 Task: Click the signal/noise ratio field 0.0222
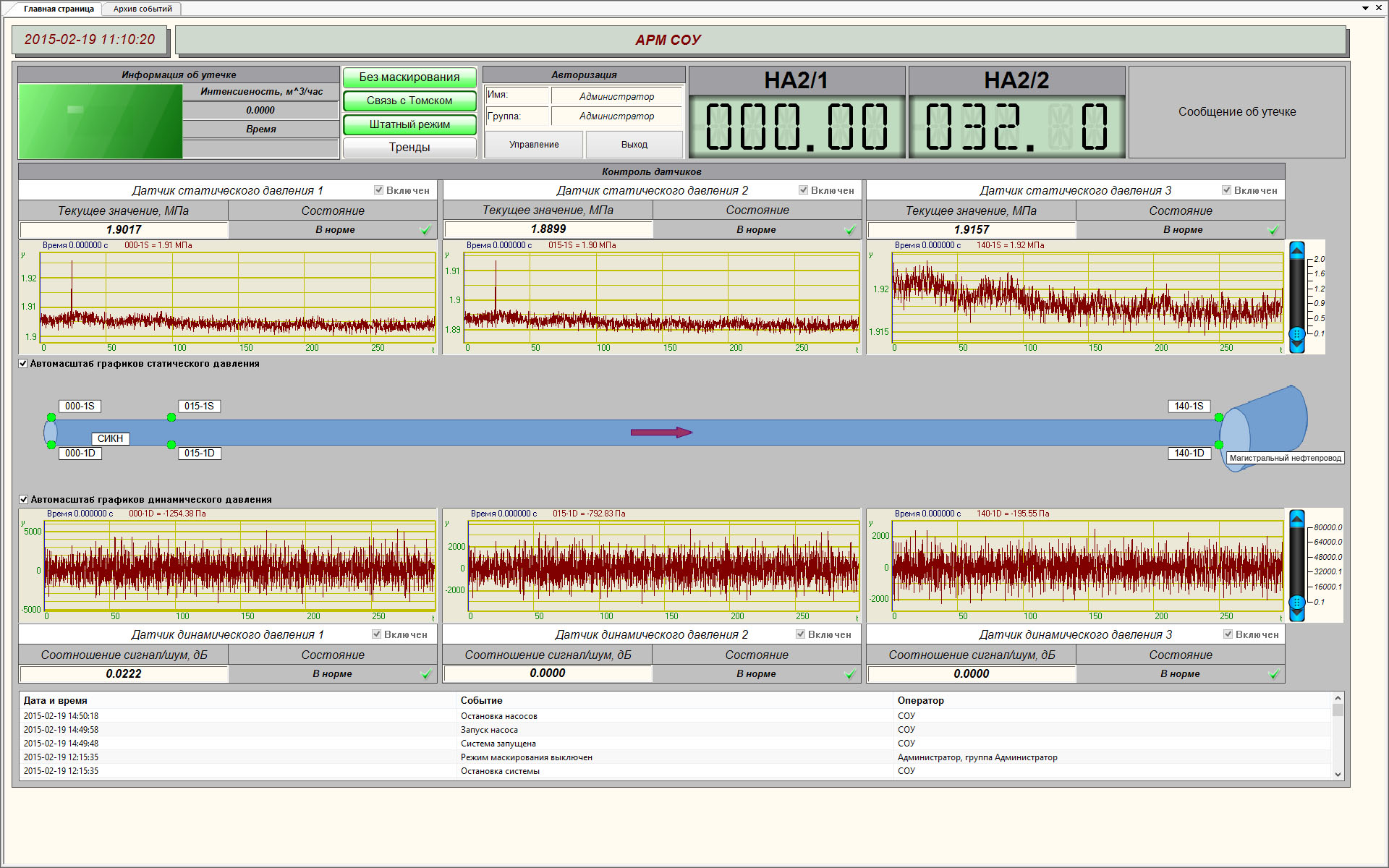[124, 674]
